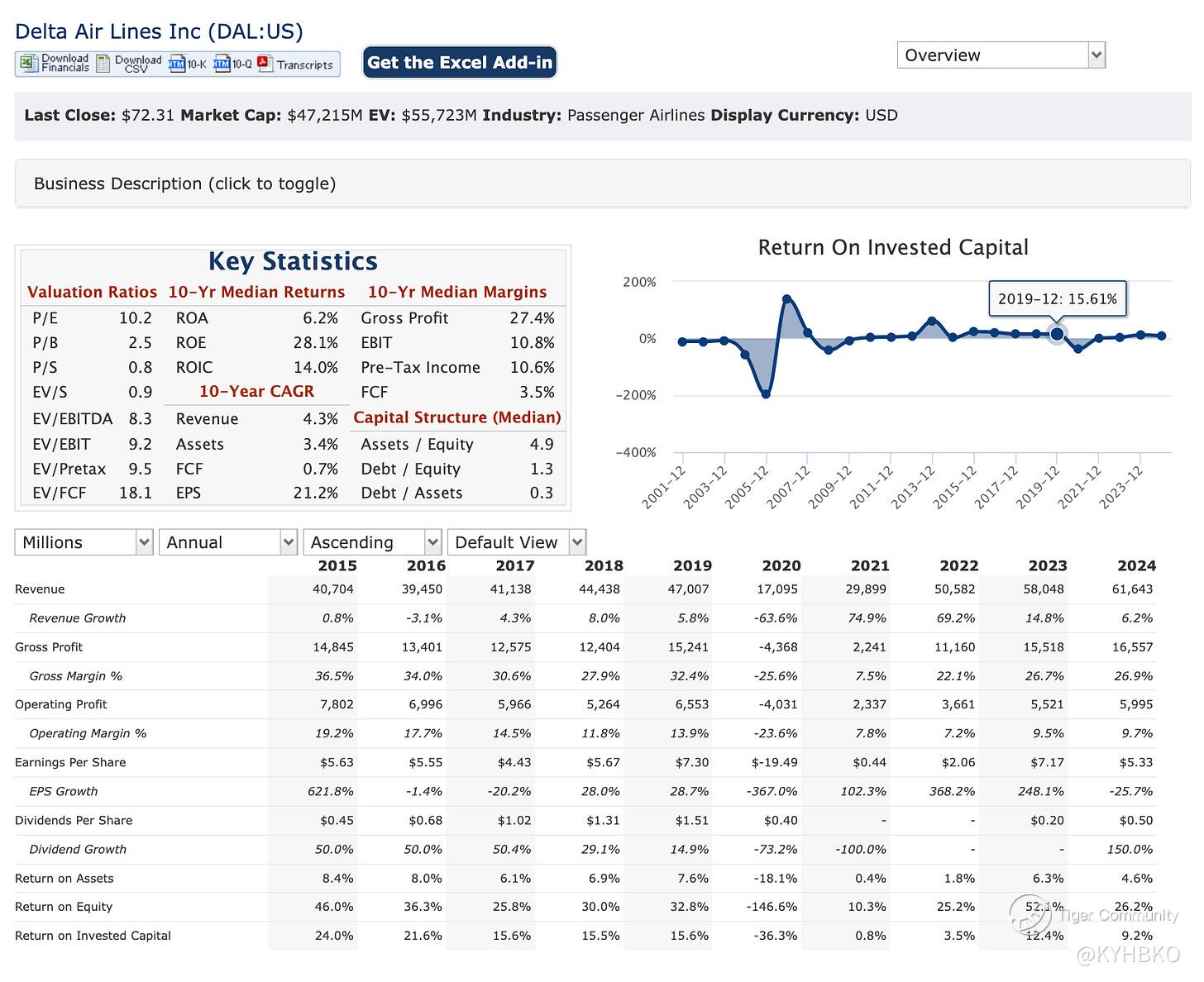Expand the Business Description toggle bar
The height and width of the screenshot is (982, 1204).
tap(602, 184)
